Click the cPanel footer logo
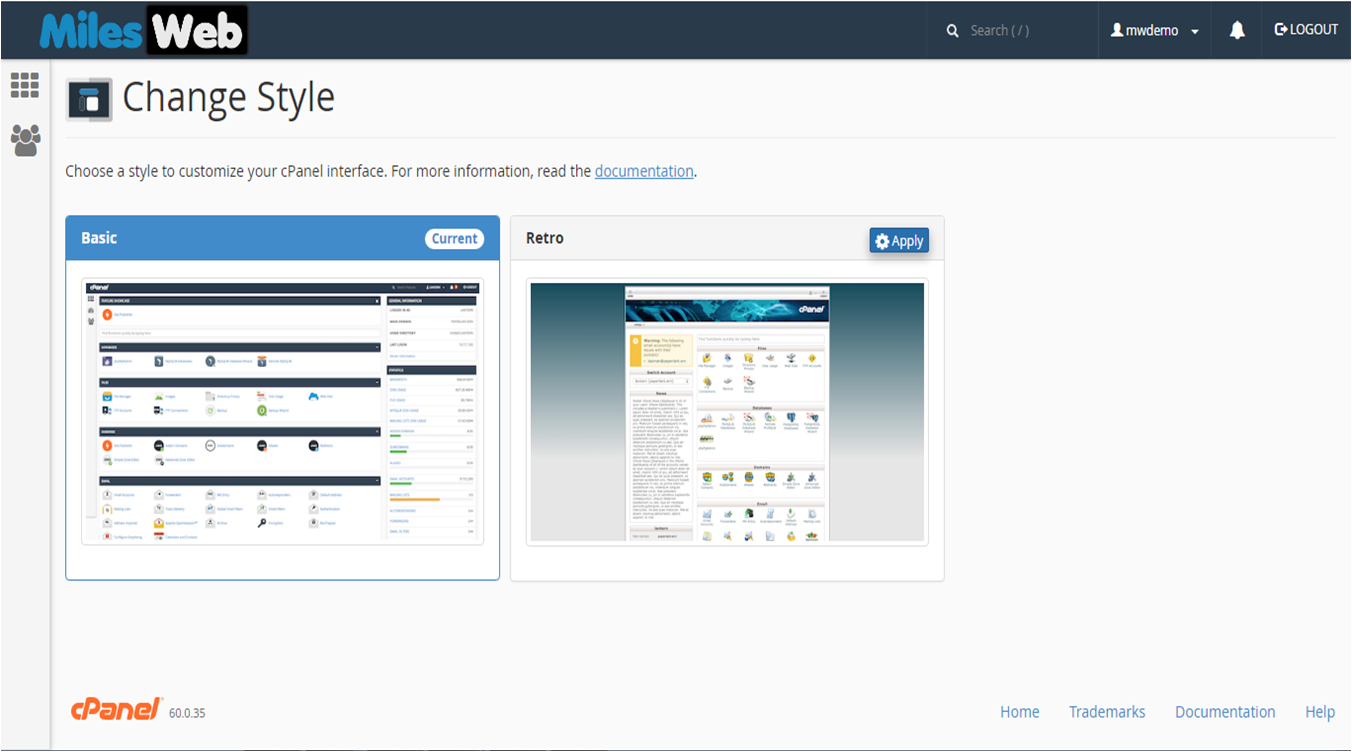 [116, 709]
